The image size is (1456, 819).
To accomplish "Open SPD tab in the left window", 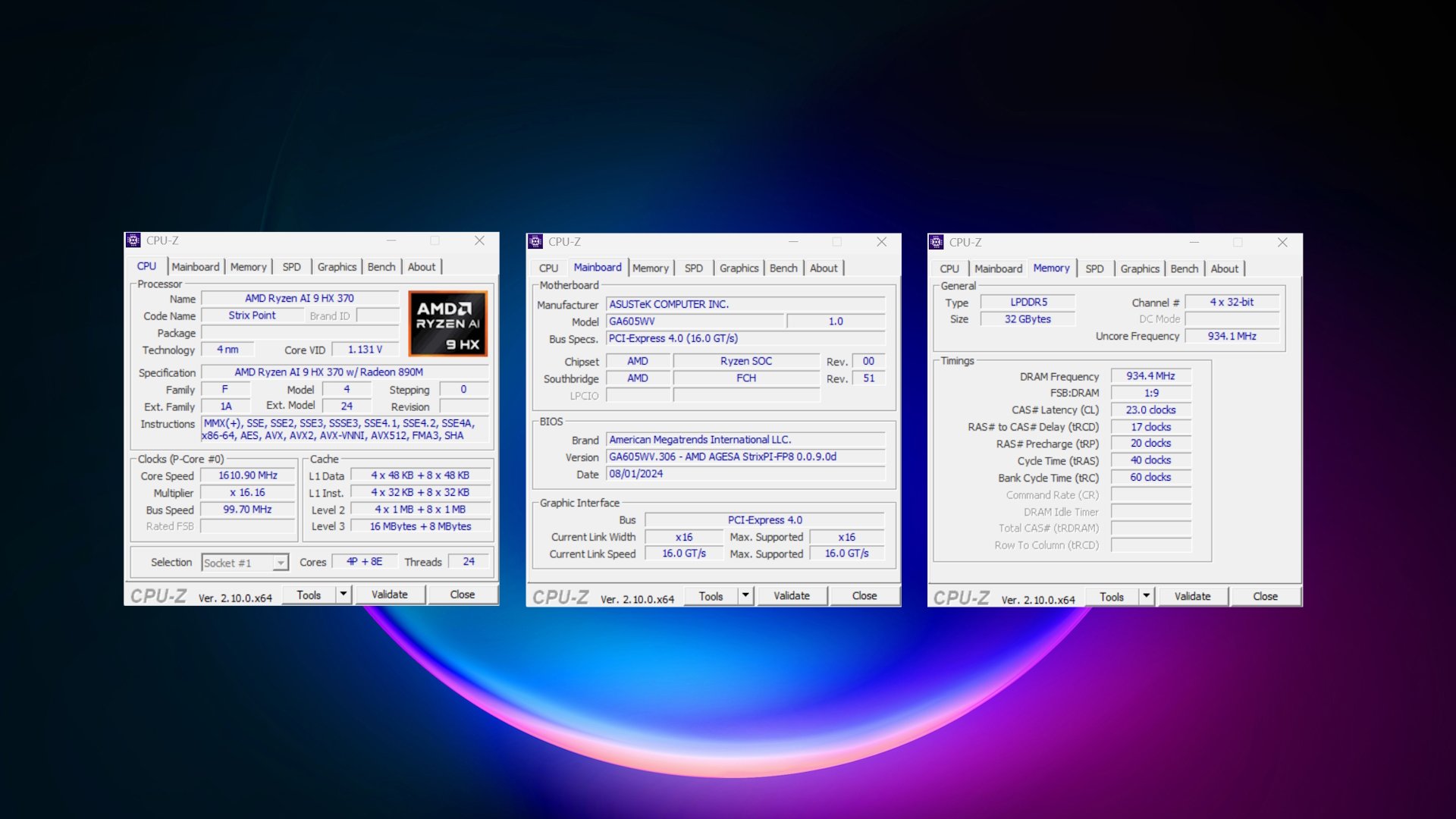I will (x=292, y=267).
